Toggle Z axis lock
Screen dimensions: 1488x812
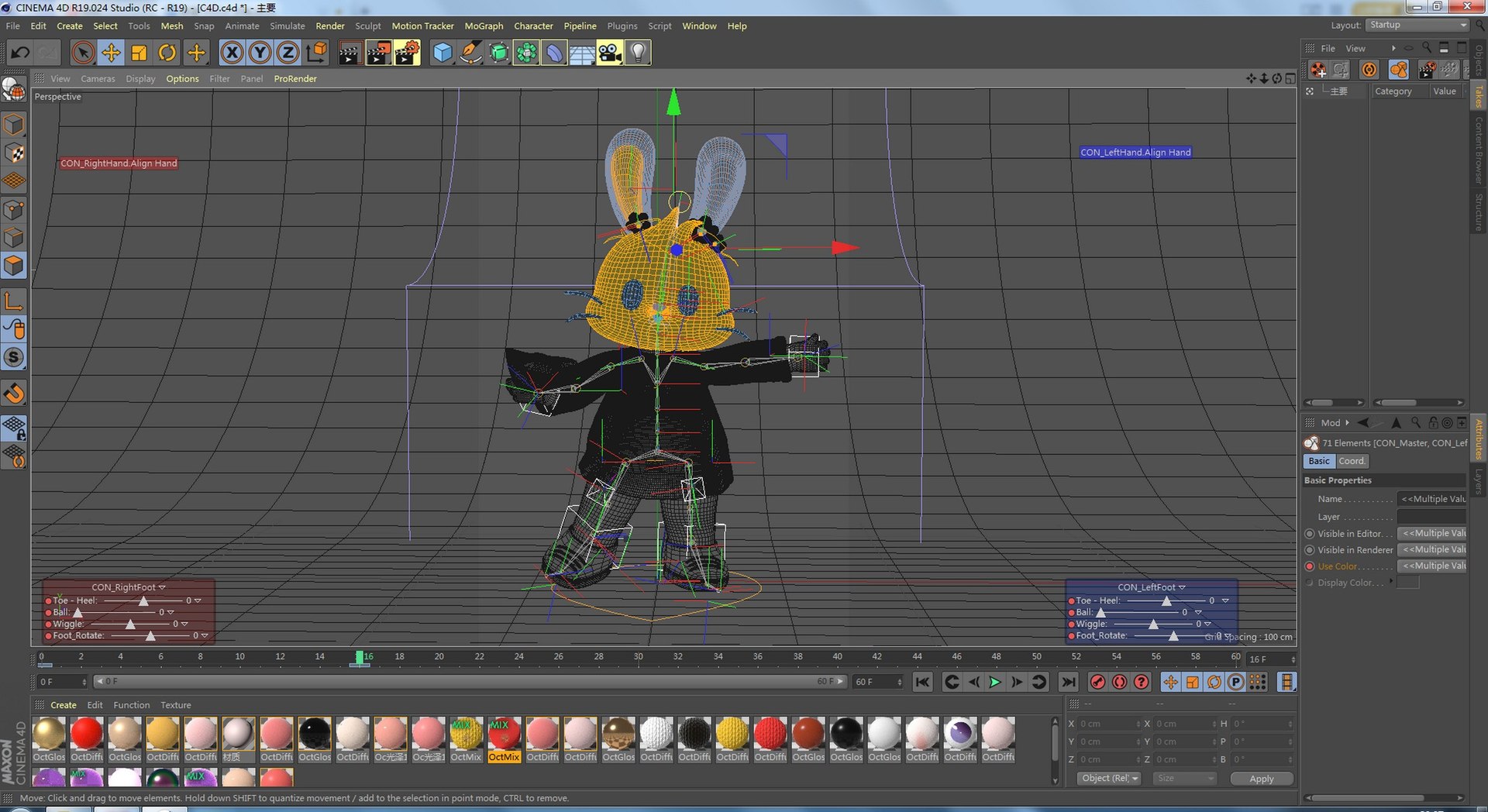pyautogui.click(x=288, y=53)
